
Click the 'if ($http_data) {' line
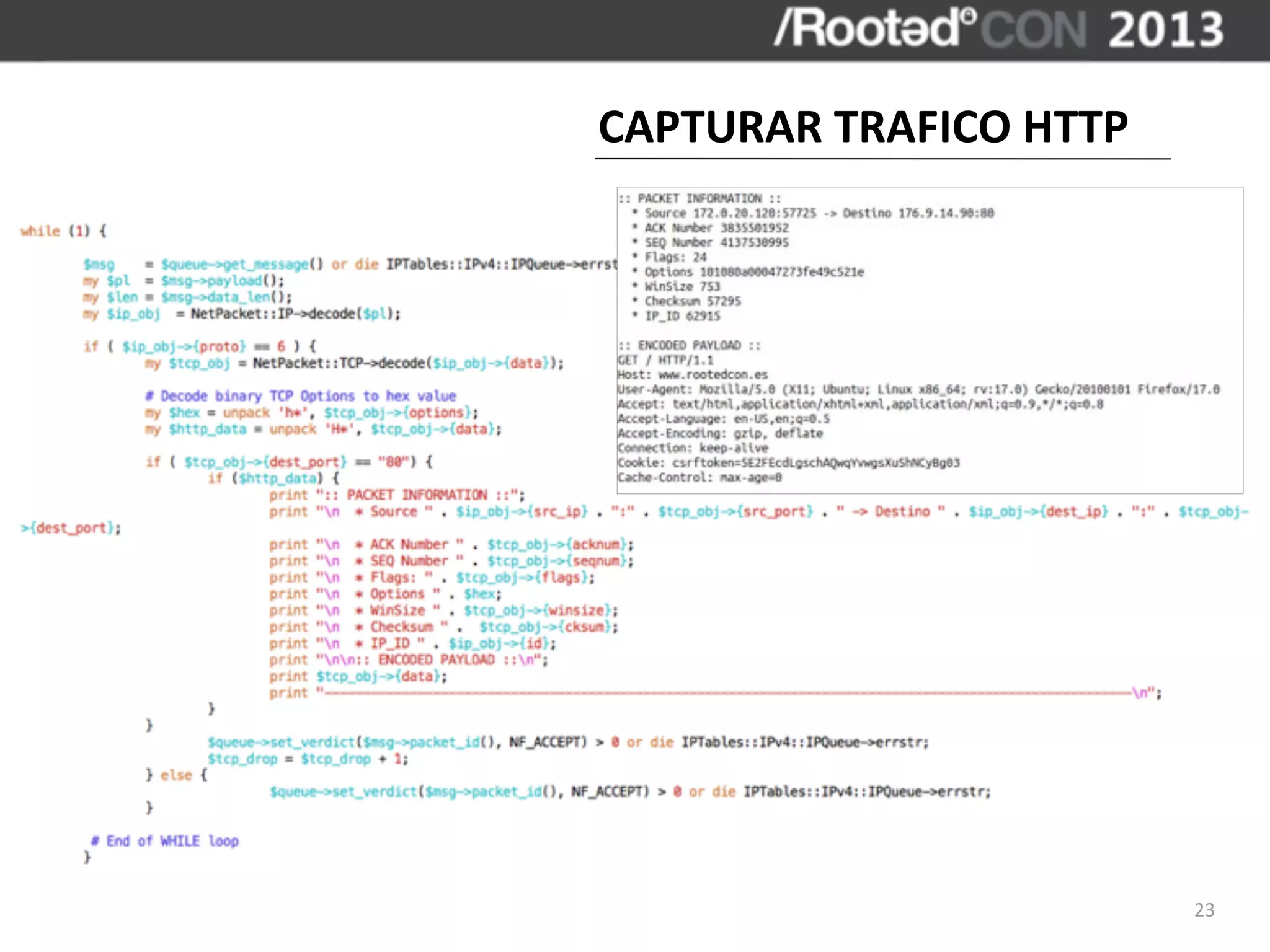[274, 478]
